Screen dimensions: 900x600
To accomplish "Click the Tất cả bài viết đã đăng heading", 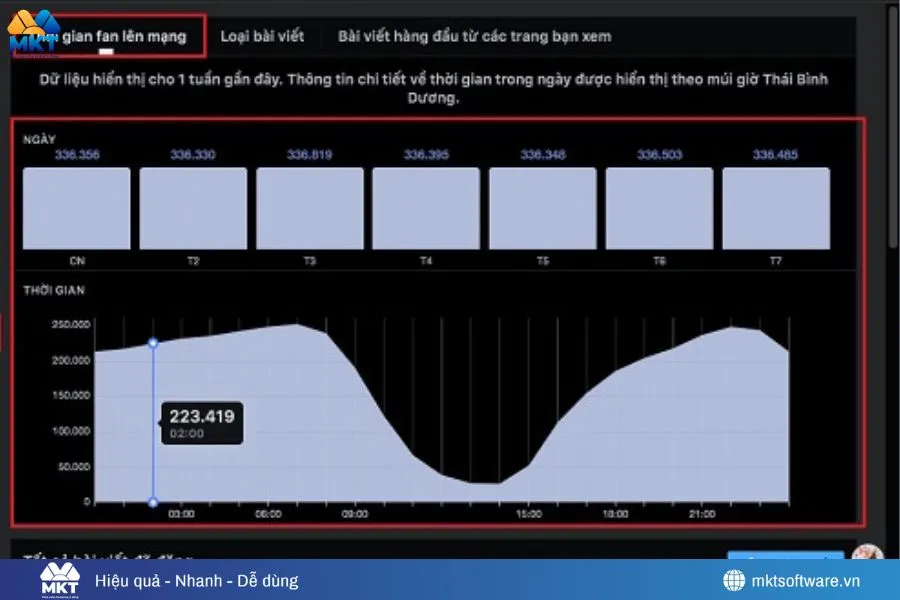I will pos(108,556).
